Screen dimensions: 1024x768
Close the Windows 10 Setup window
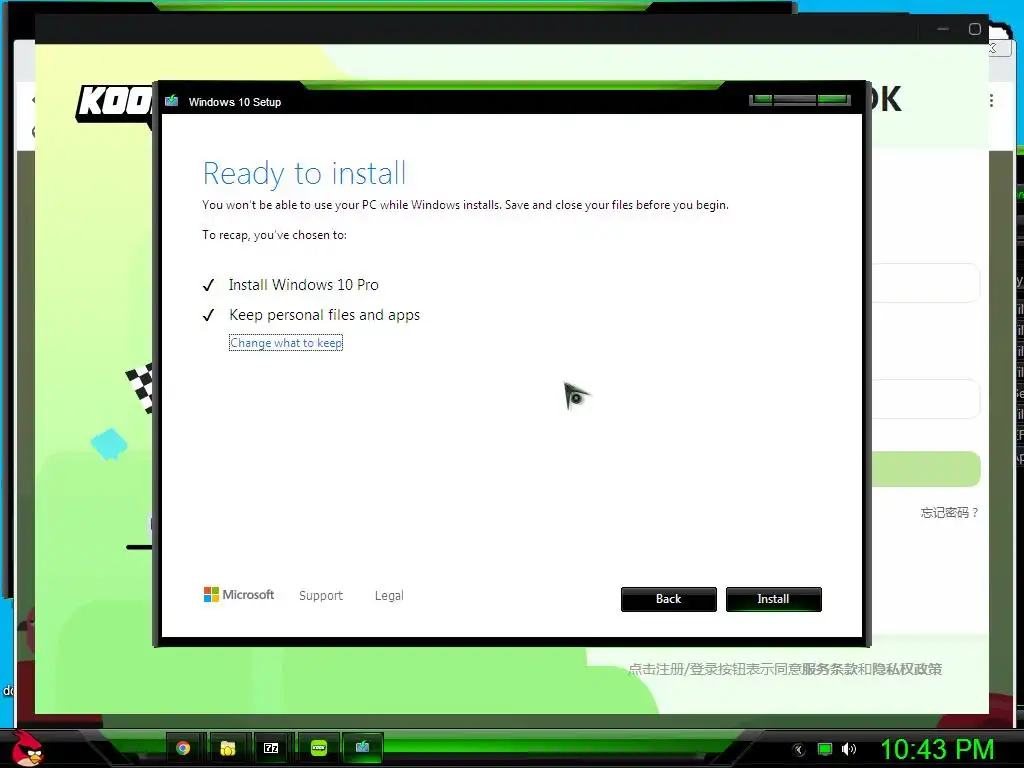[834, 100]
